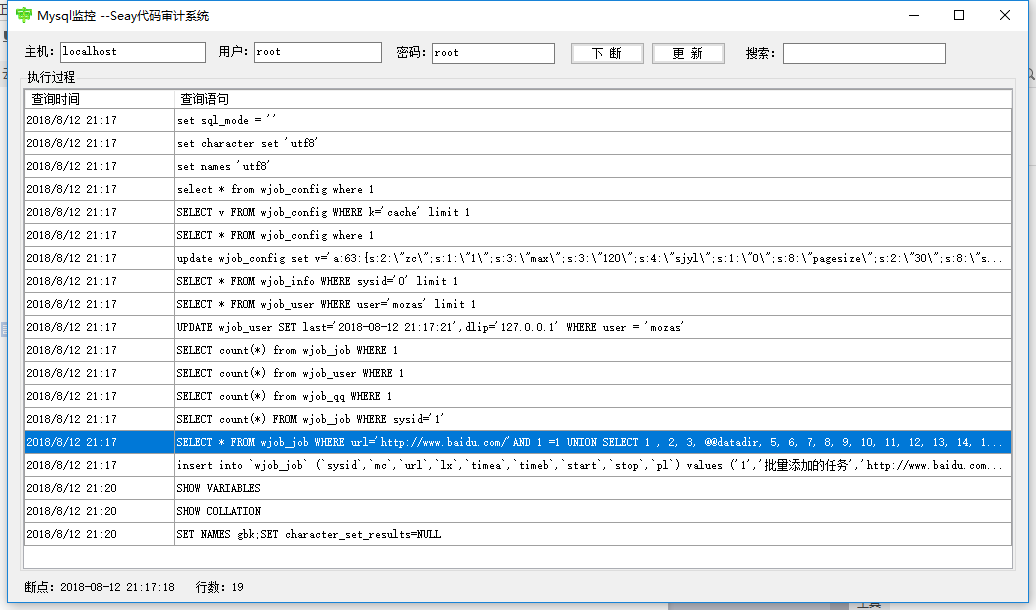The width and height of the screenshot is (1036, 610).
Task: Sort by the 查询时间 column header
Action: (x=99, y=99)
